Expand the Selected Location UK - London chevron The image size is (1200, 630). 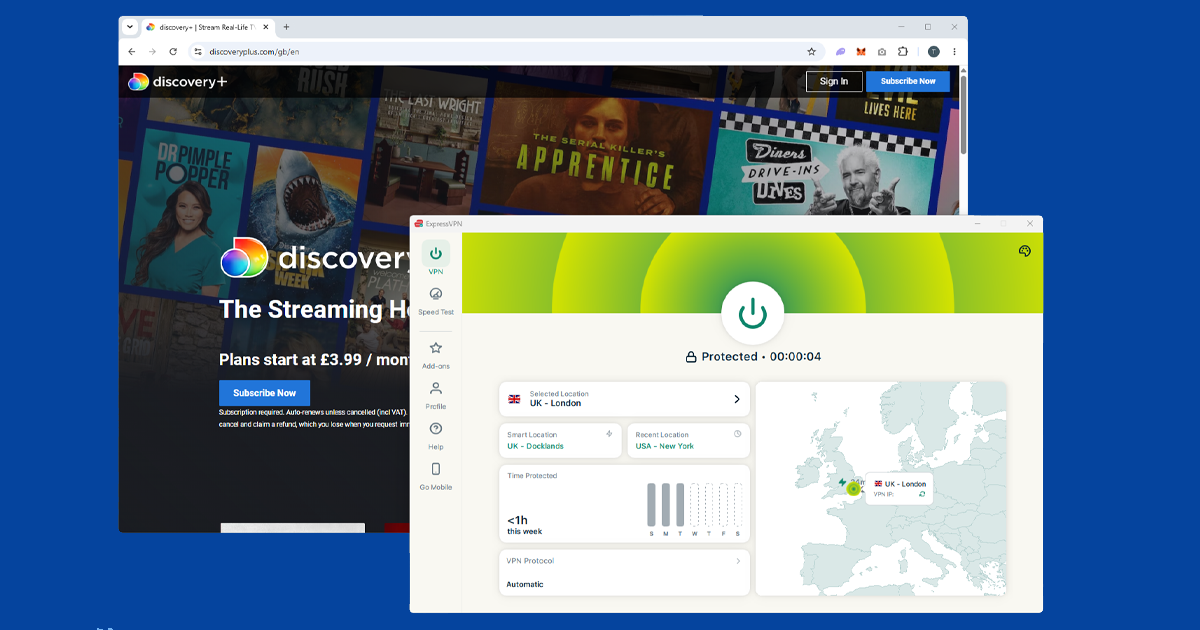tap(737, 399)
